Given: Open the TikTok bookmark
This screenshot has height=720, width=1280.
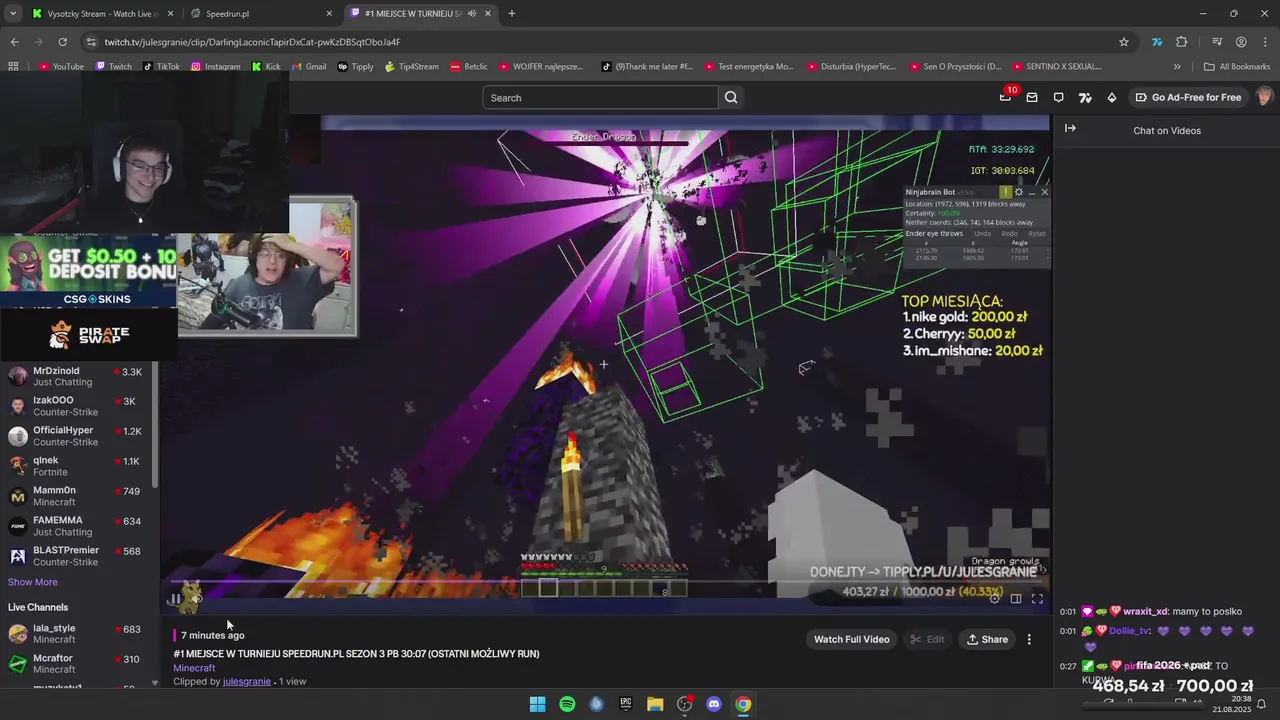Looking at the screenshot, I should tap(161, 67).
